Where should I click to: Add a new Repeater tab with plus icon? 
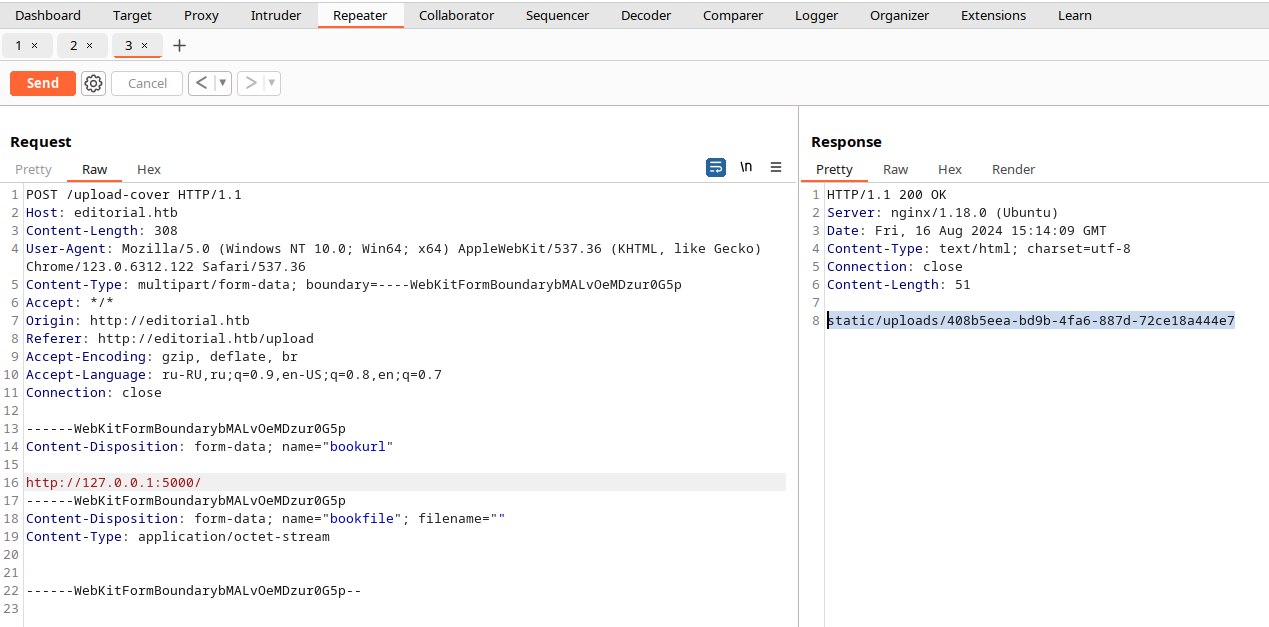[179, 46]
